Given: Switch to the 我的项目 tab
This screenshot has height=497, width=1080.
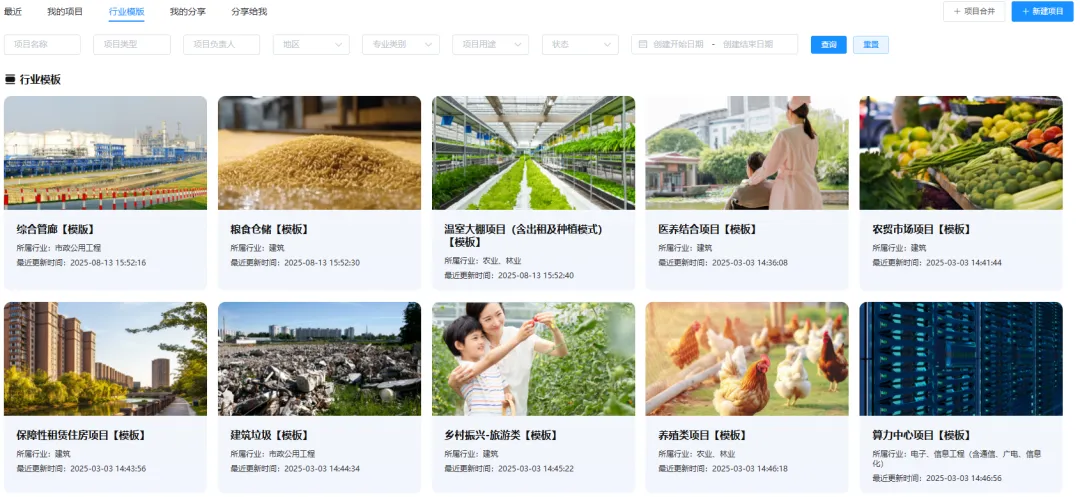Looking at the screenshot, I should coord(65,12).
